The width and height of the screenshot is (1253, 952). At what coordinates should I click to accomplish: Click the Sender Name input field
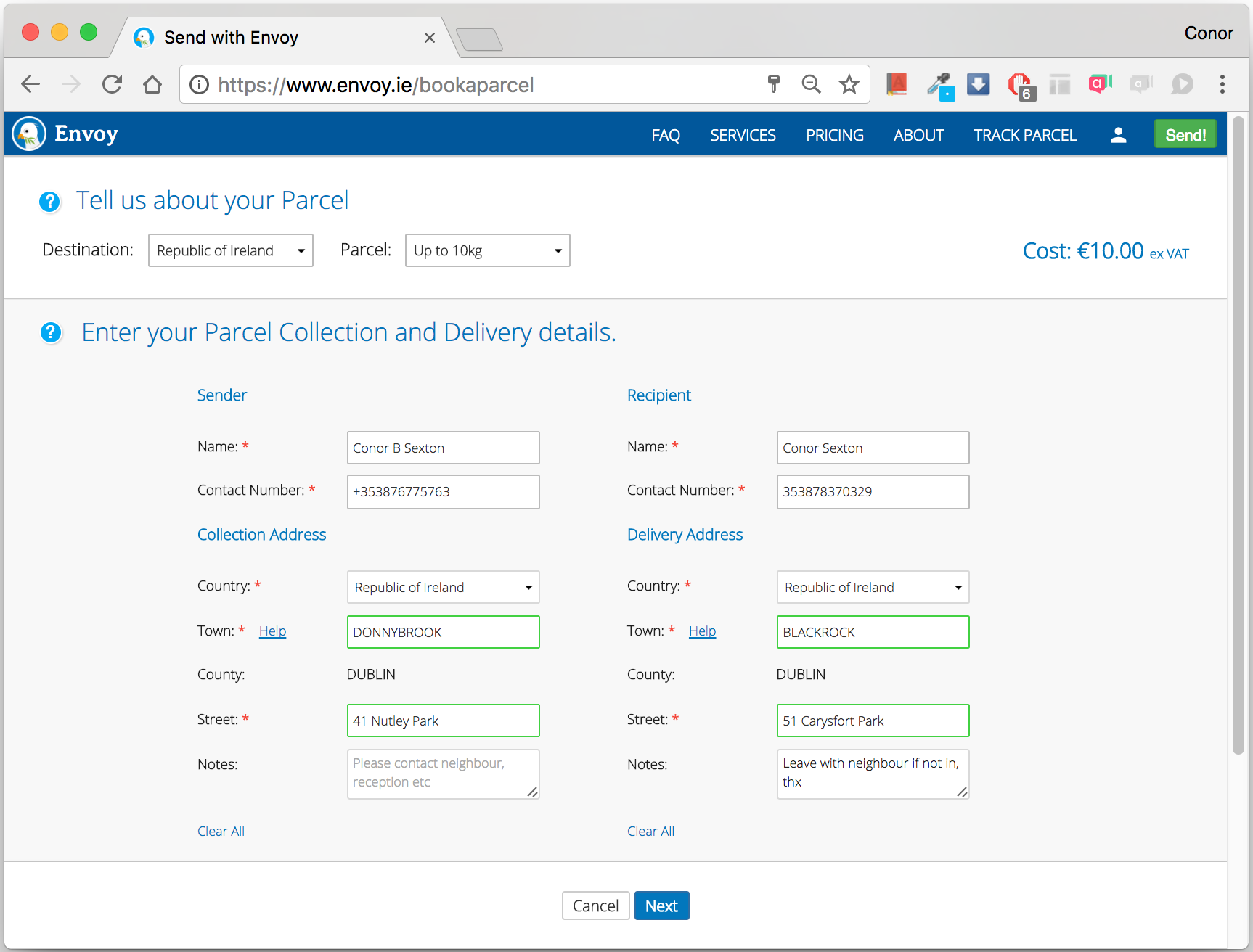(x=444, y=448)
